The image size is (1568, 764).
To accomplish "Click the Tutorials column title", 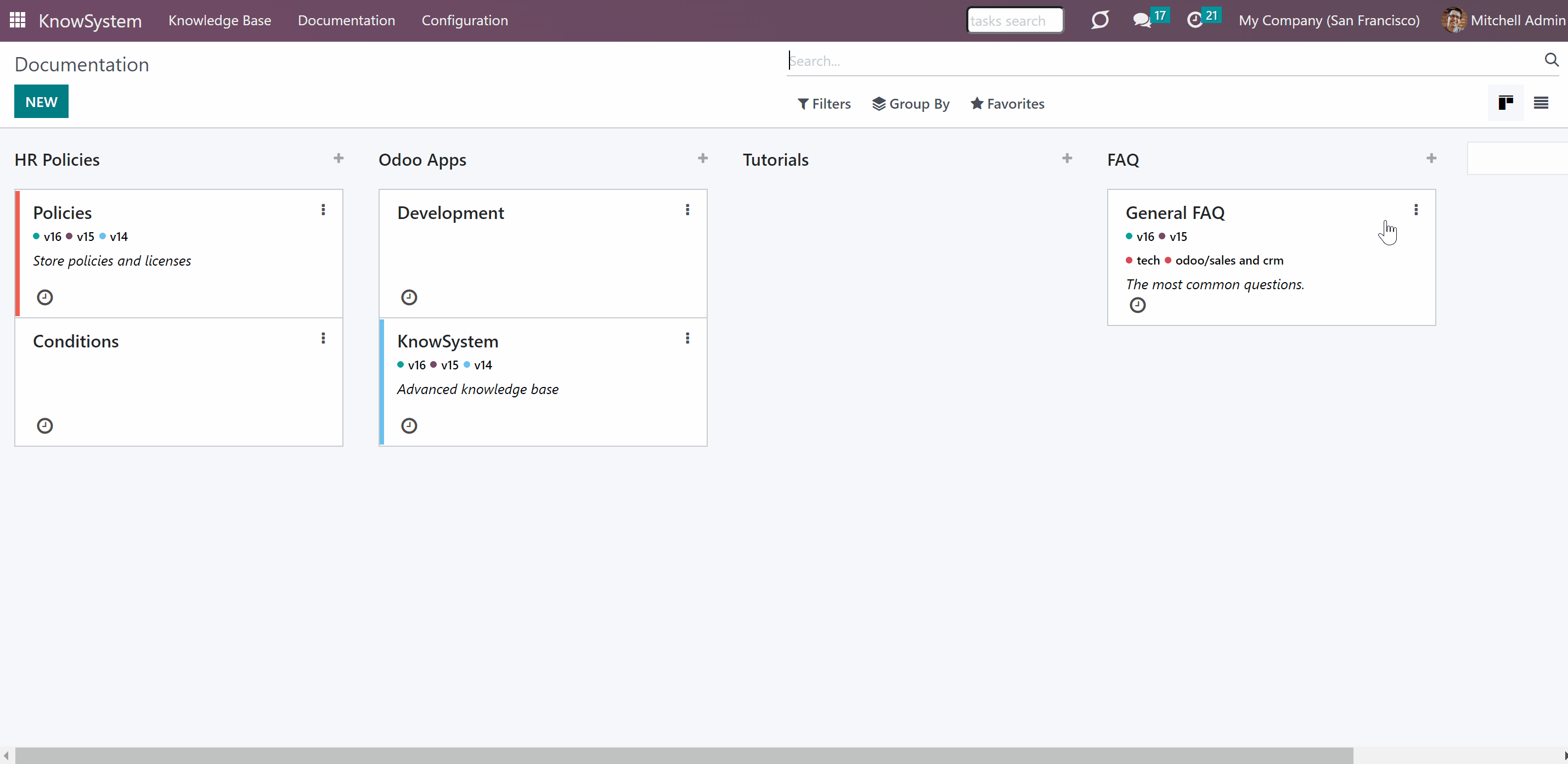I will tap(775, 160).
